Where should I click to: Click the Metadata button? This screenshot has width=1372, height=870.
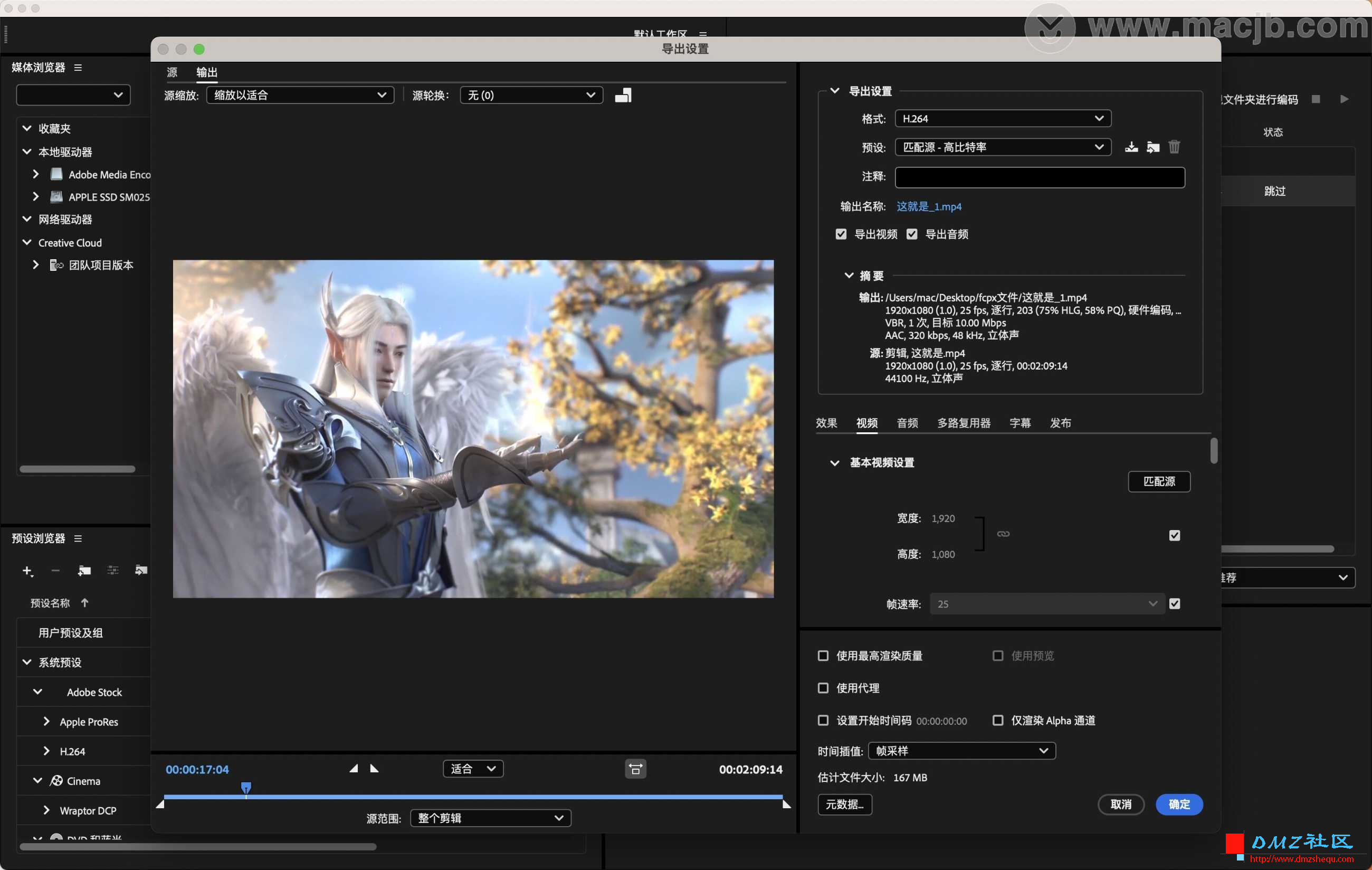point(844,805)
